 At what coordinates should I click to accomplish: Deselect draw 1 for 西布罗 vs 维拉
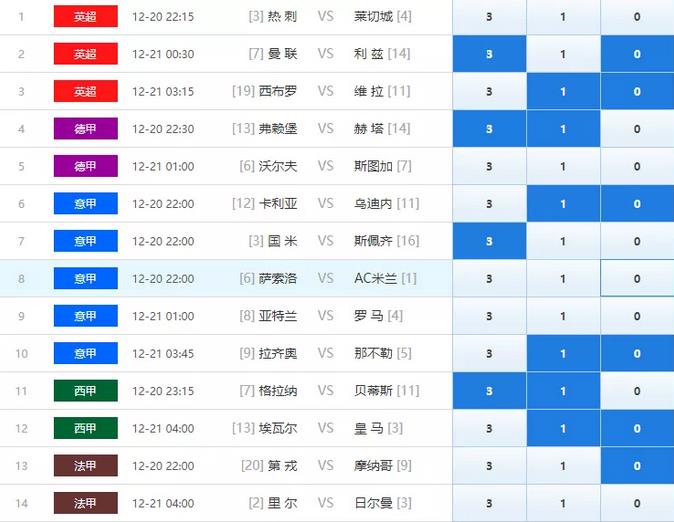[x=563, y=92]
